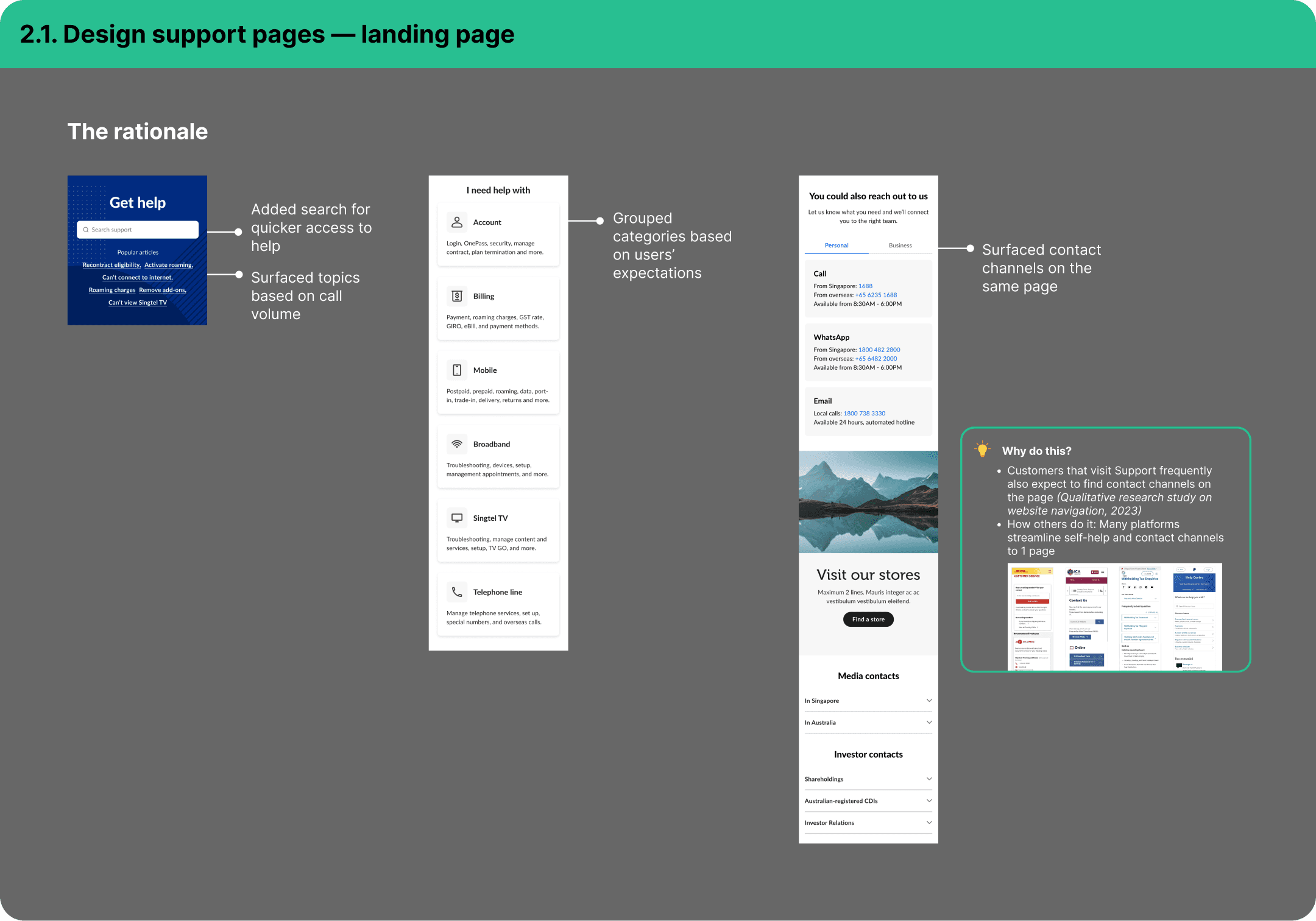Expand the Shareholdings section
The height and width of the screenshot is (921, 1316).
[x=929, y=779]
